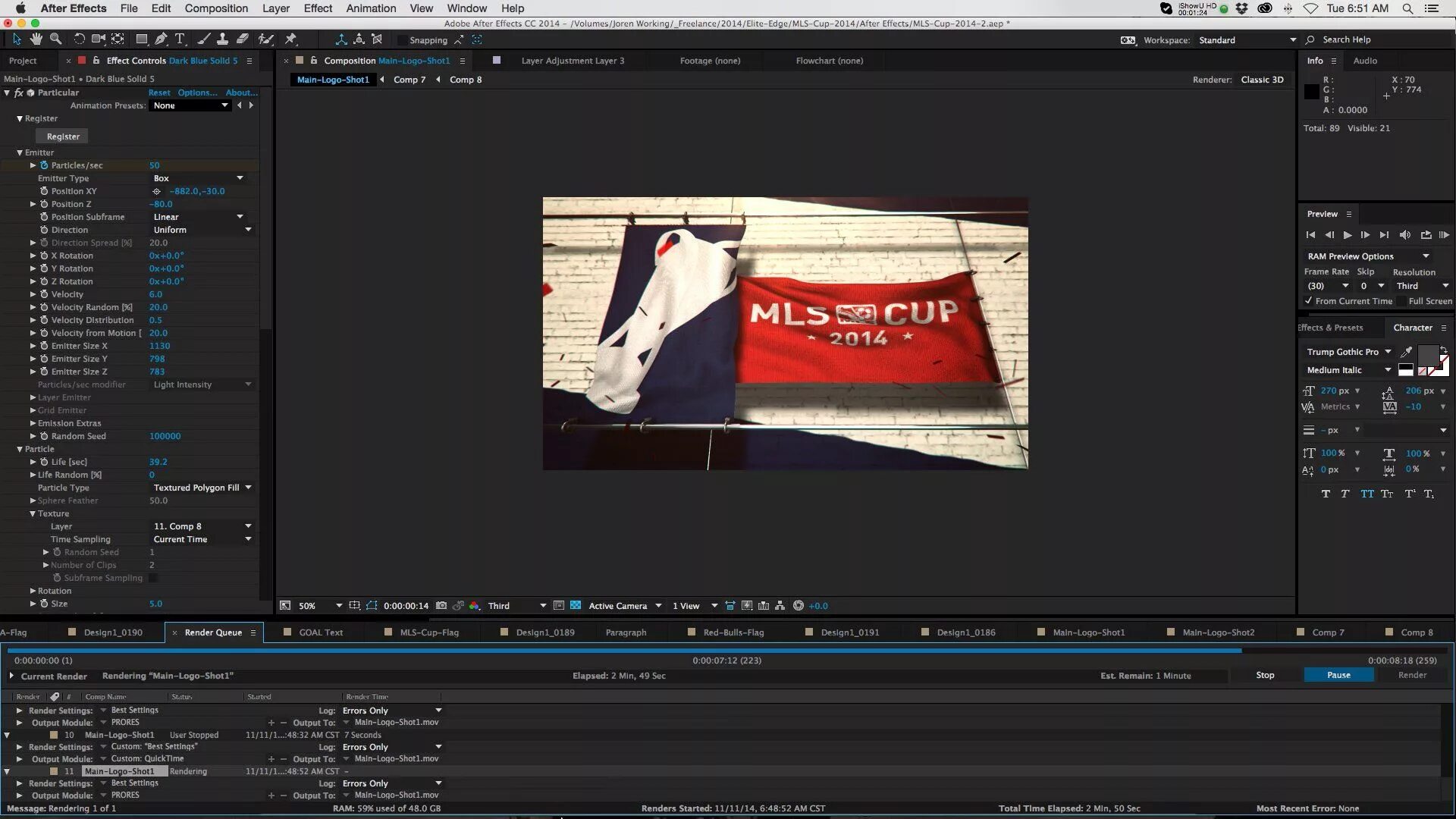Toggle the transparency grid in viewer
This screenshot has height=819, width=1456.
(x=576, y=606)
